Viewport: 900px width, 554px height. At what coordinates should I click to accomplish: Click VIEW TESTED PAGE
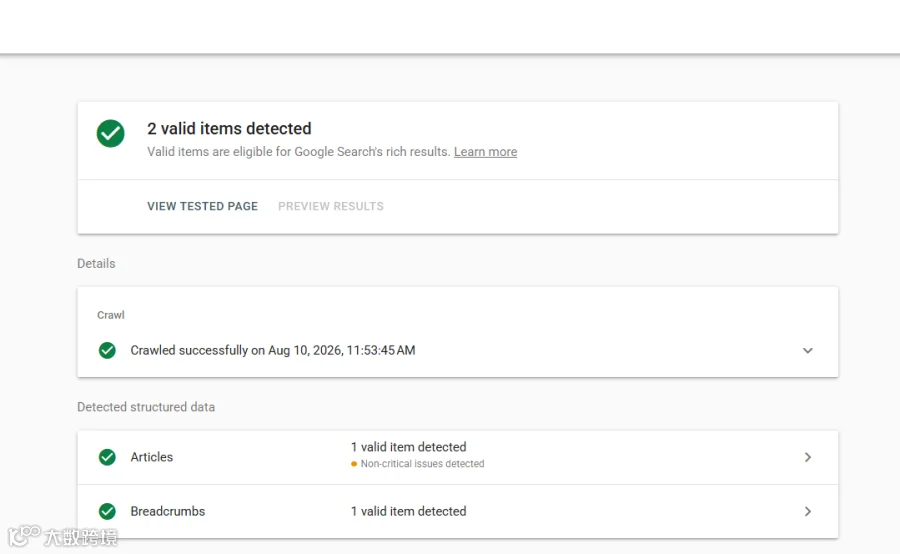pyautogui.click(x=203, y=206)
